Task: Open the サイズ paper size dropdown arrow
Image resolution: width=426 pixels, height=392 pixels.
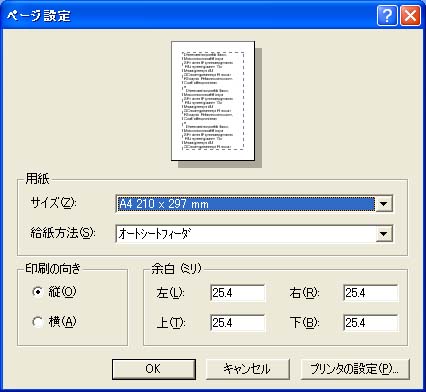Action: [x=384, y=204]
